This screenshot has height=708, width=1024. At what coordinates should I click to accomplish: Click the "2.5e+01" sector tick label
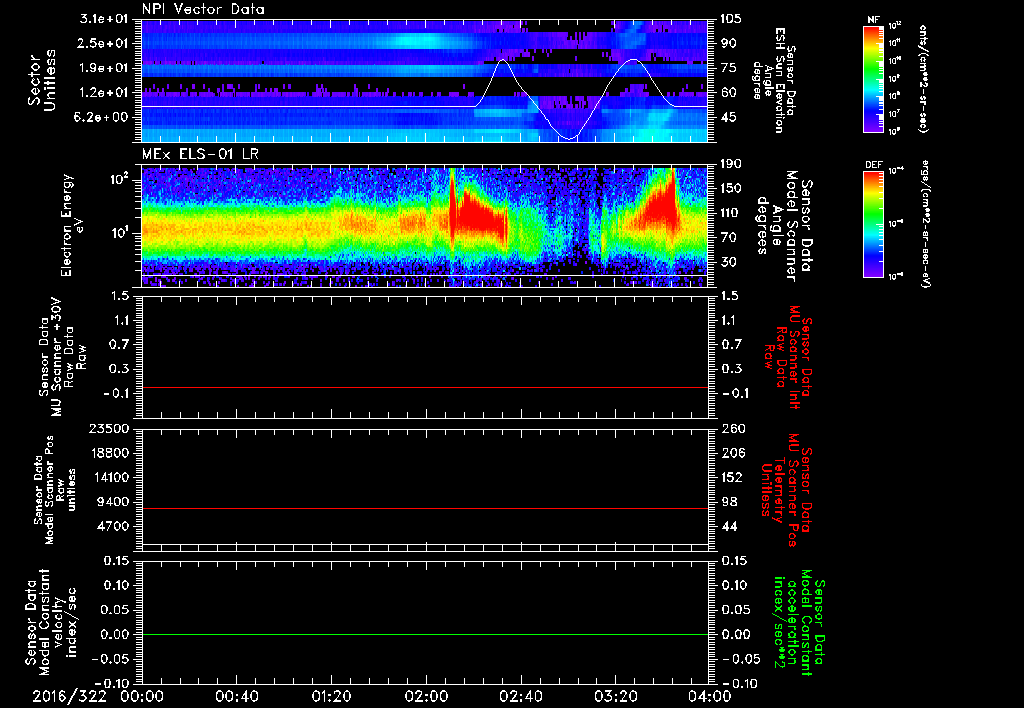click(x=104, y=44)
